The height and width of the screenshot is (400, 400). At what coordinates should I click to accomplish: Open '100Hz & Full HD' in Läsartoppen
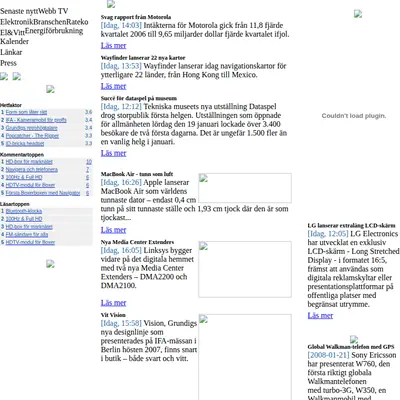click(x=24, y=219)
